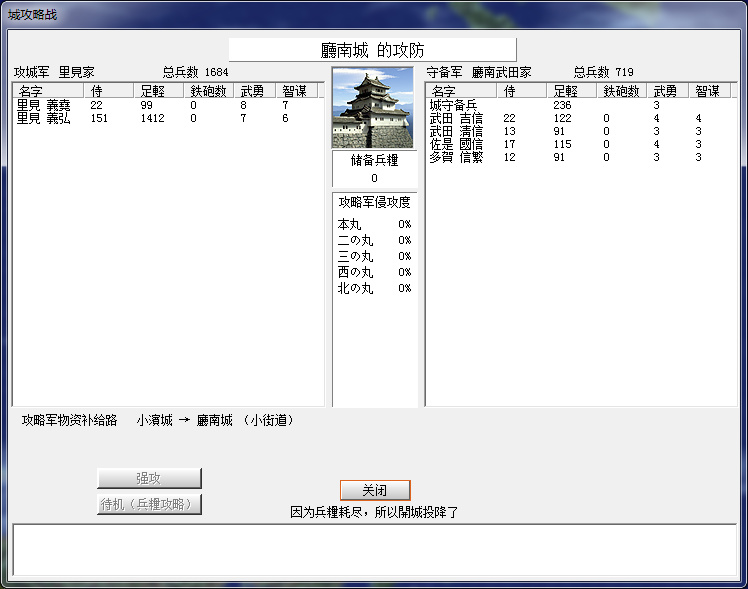Click the 待机（兵糧攻略）button
The image size is (748, 589).
149,504
